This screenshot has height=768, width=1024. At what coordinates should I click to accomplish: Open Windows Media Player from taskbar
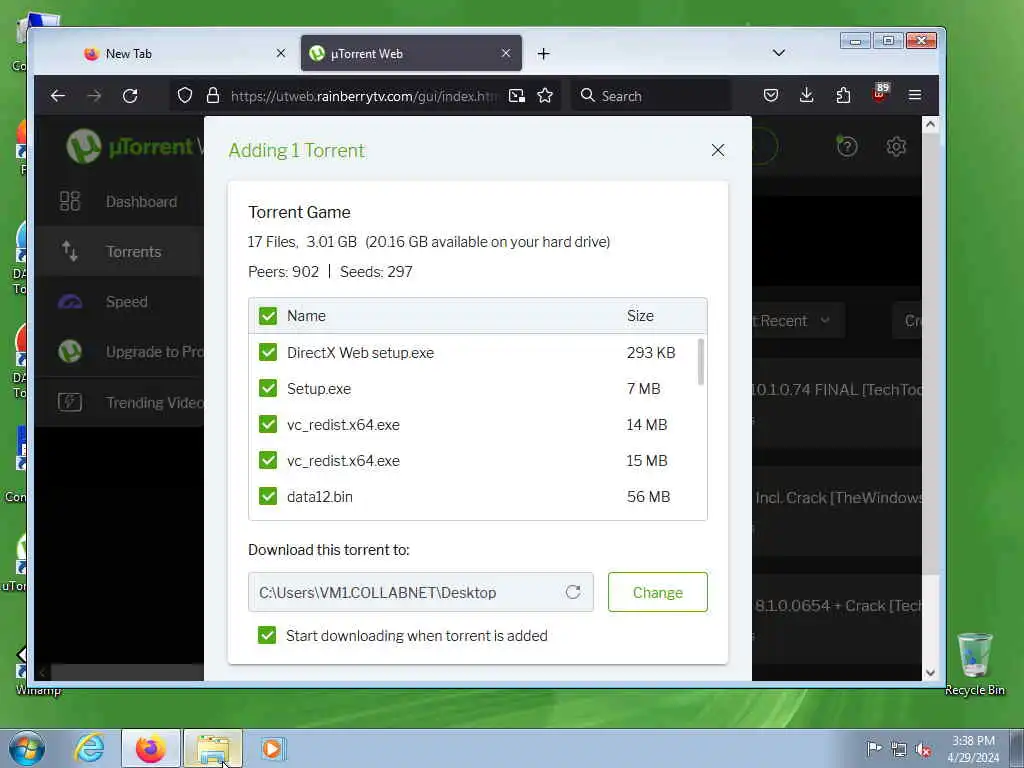point(272,748)
